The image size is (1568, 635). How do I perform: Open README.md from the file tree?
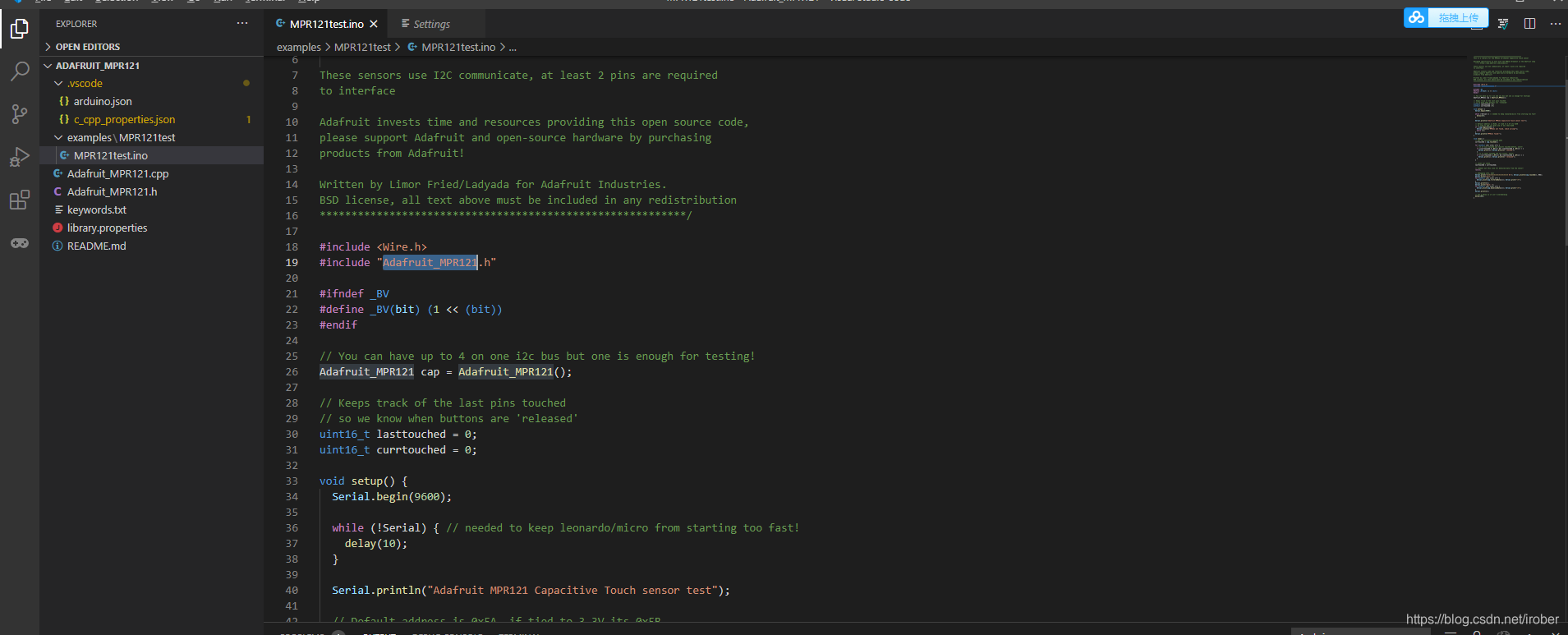coord(152,246)
